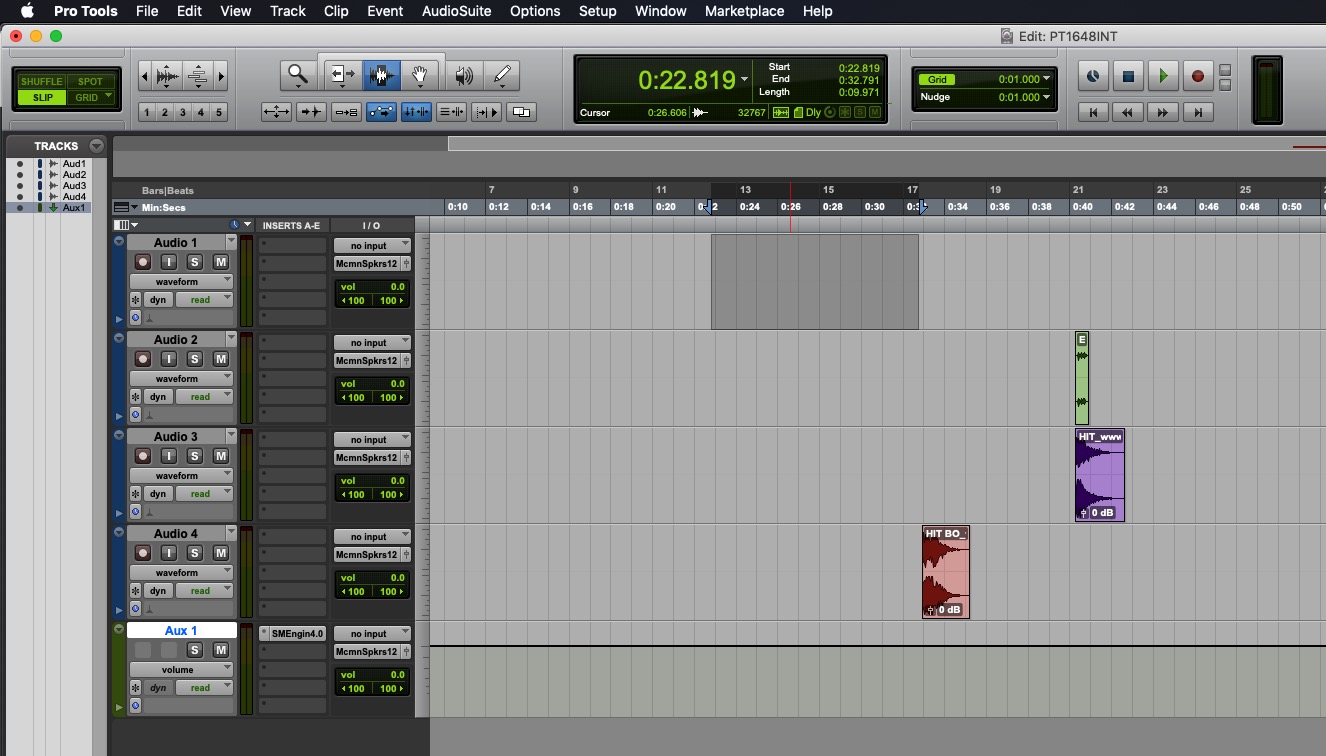Open the Apple menu
This screenshot has height=756, width=1326.
tap(27, 11)
